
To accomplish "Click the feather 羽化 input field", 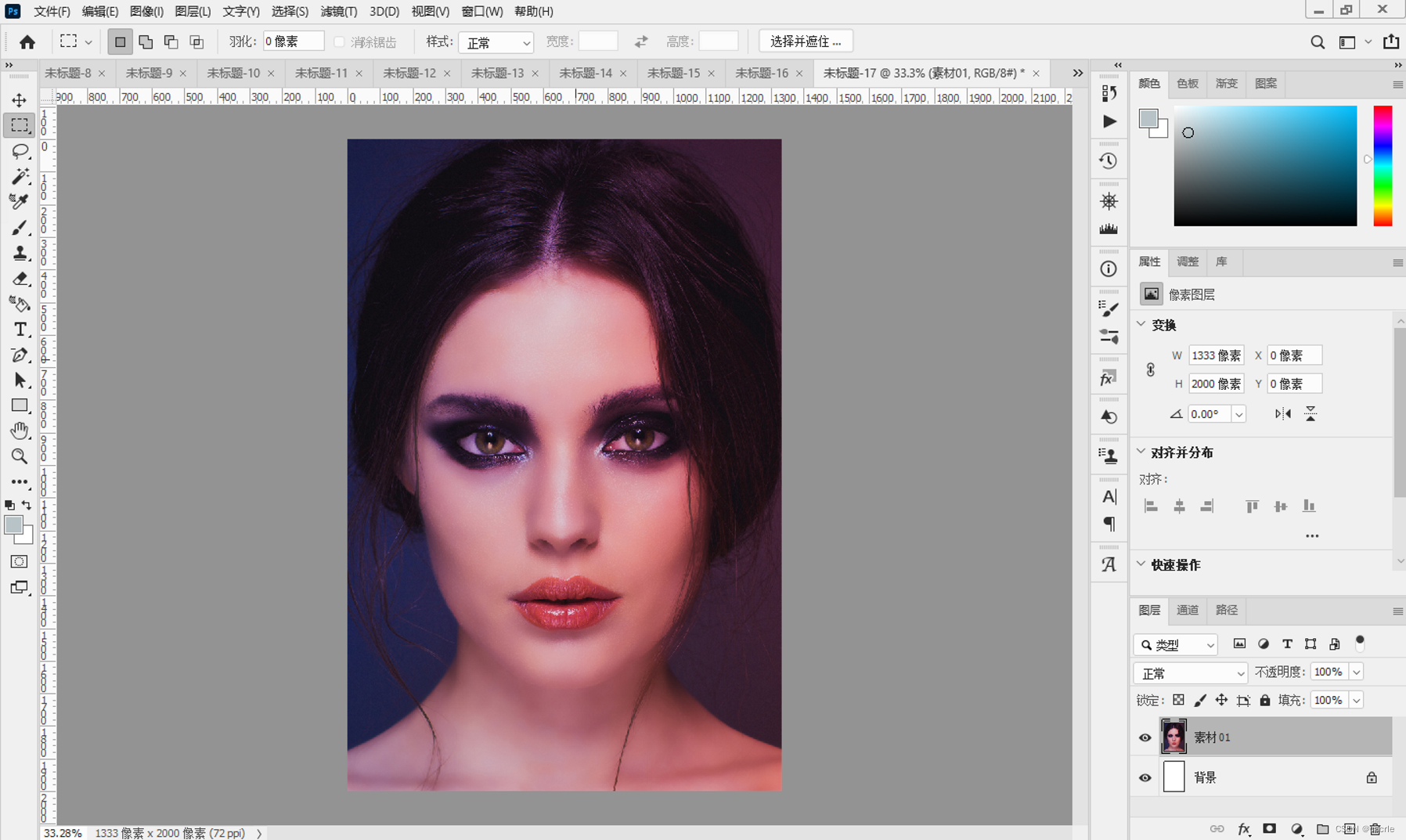I will 293,41.
